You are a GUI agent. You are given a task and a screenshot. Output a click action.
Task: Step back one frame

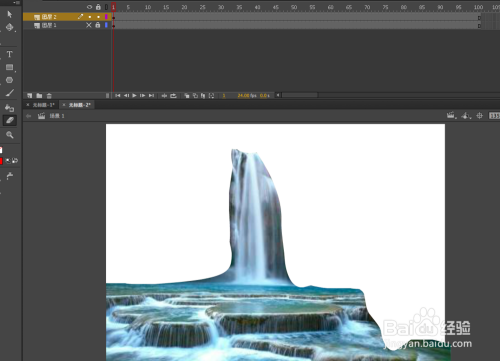[x=126, y=96]
